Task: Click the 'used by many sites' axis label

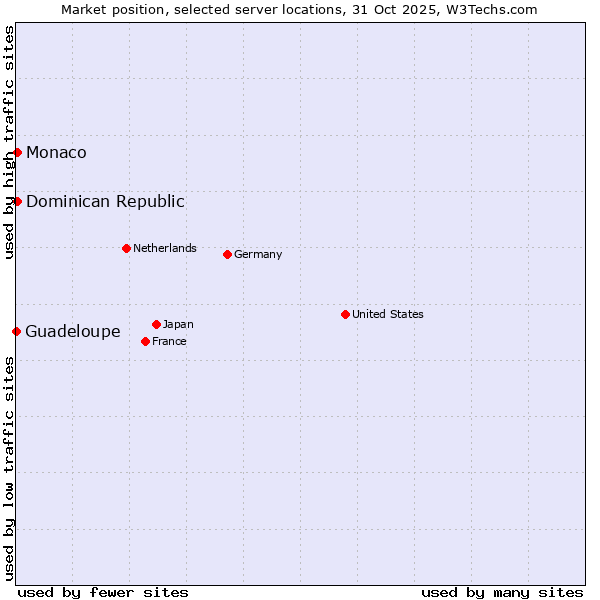Action: (502, 592)
